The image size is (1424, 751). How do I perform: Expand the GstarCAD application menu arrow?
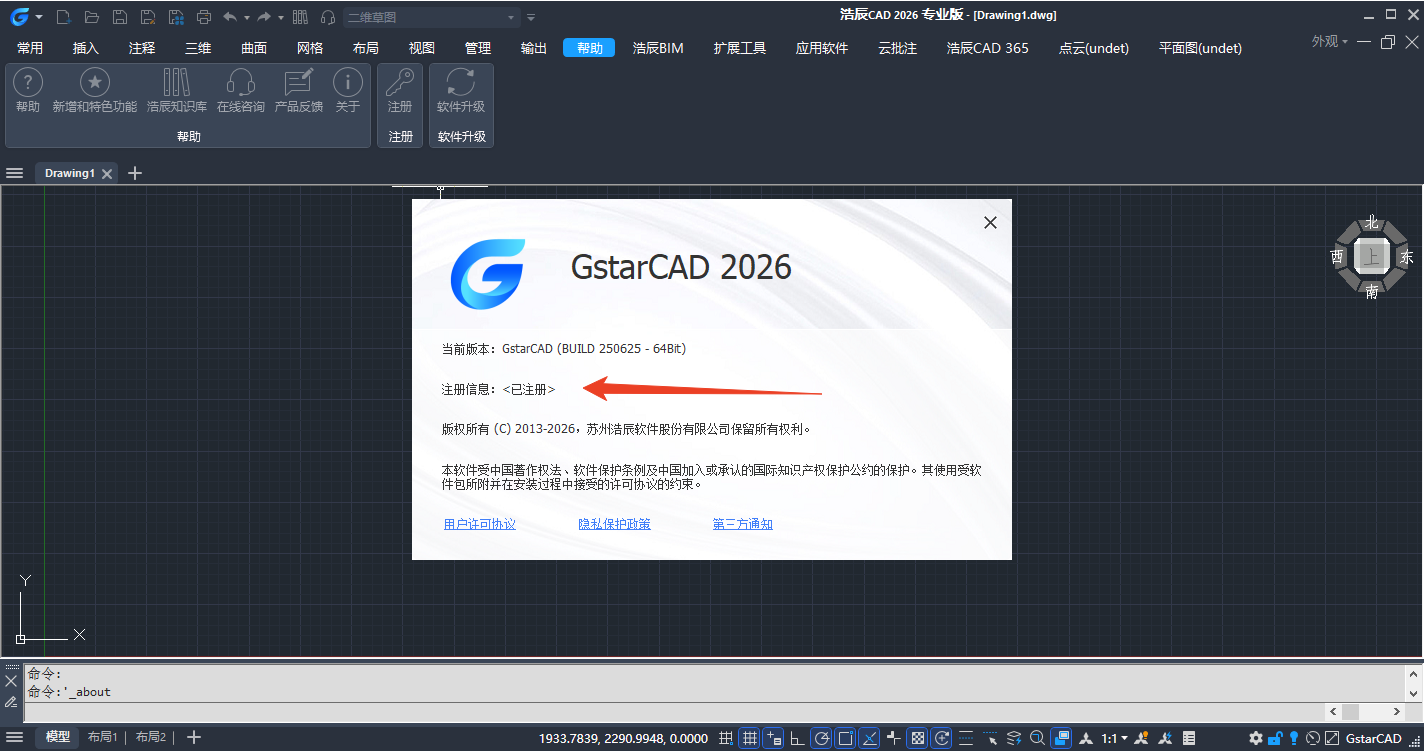[x=39, y=17]
